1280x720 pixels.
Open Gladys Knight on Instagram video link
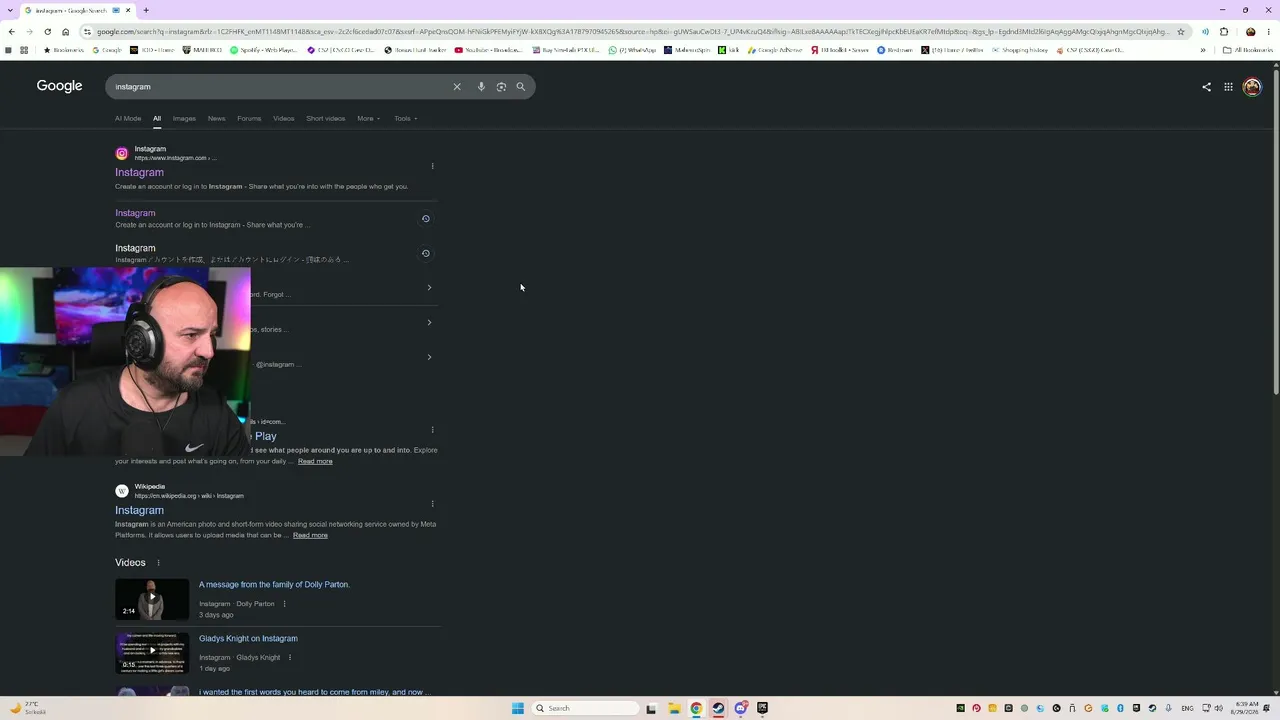[x=248, y=638]
